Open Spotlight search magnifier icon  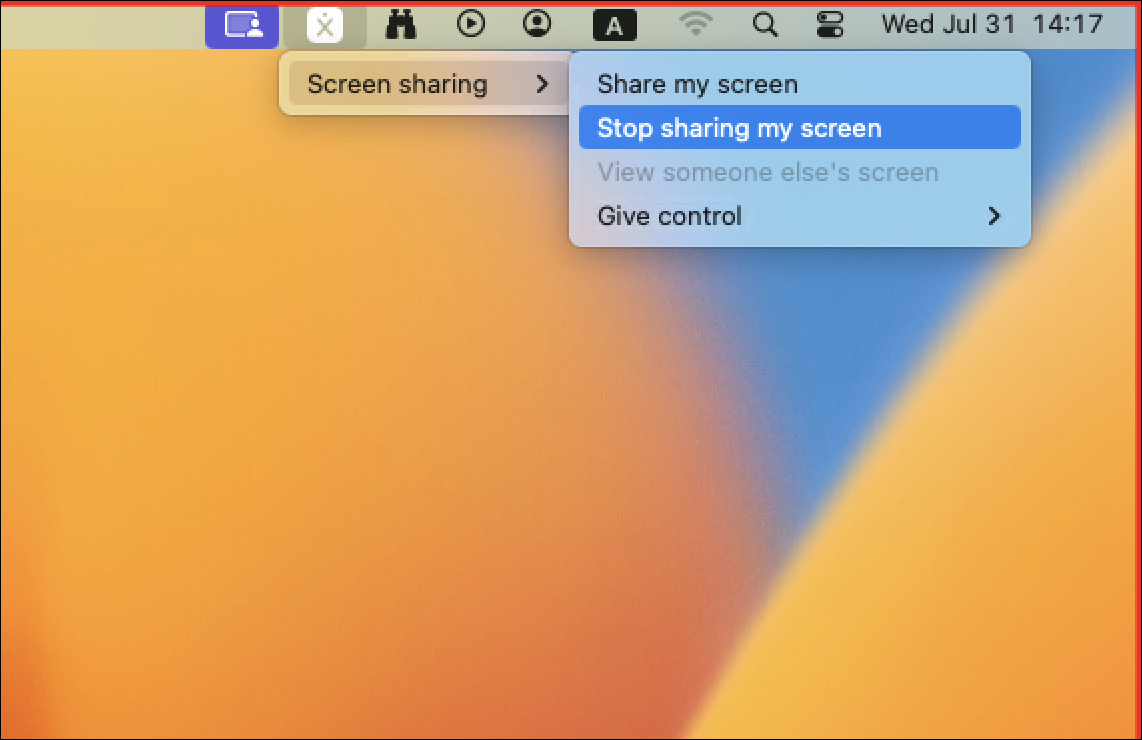765,25
